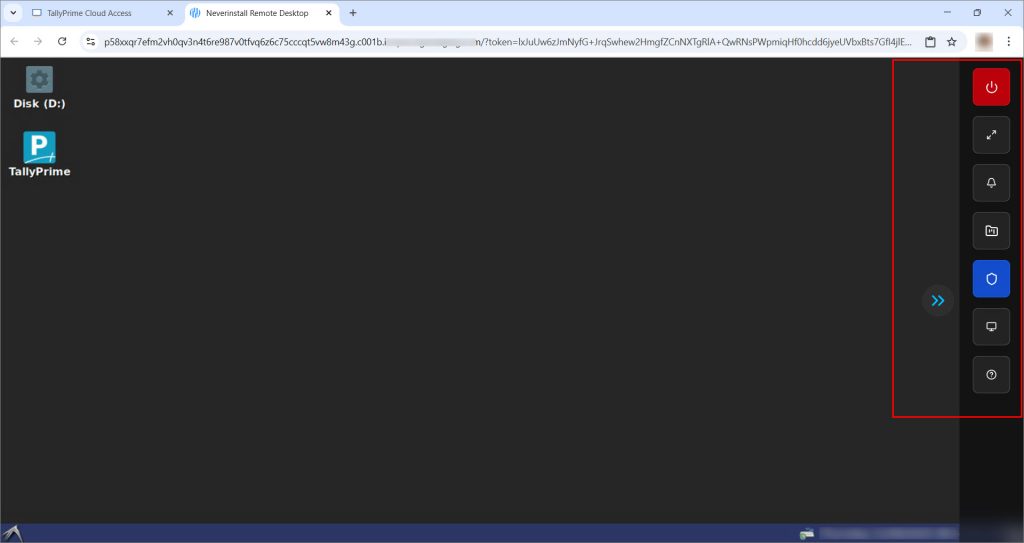Switch to the TallyPrime Cloud Access tab
1024x543 pixels.
[100, 13]
